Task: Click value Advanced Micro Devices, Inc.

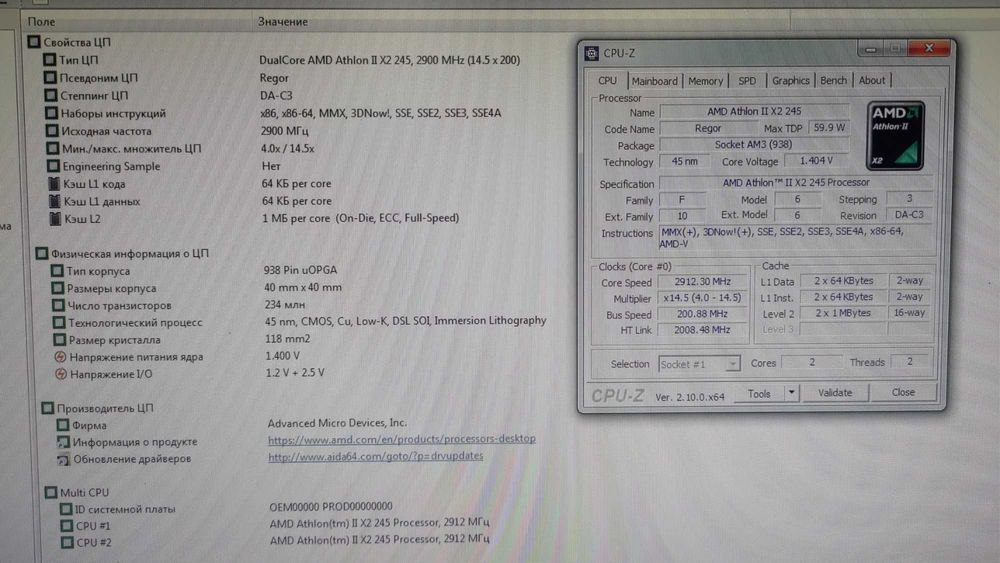Action: click(x=337, y=423)
